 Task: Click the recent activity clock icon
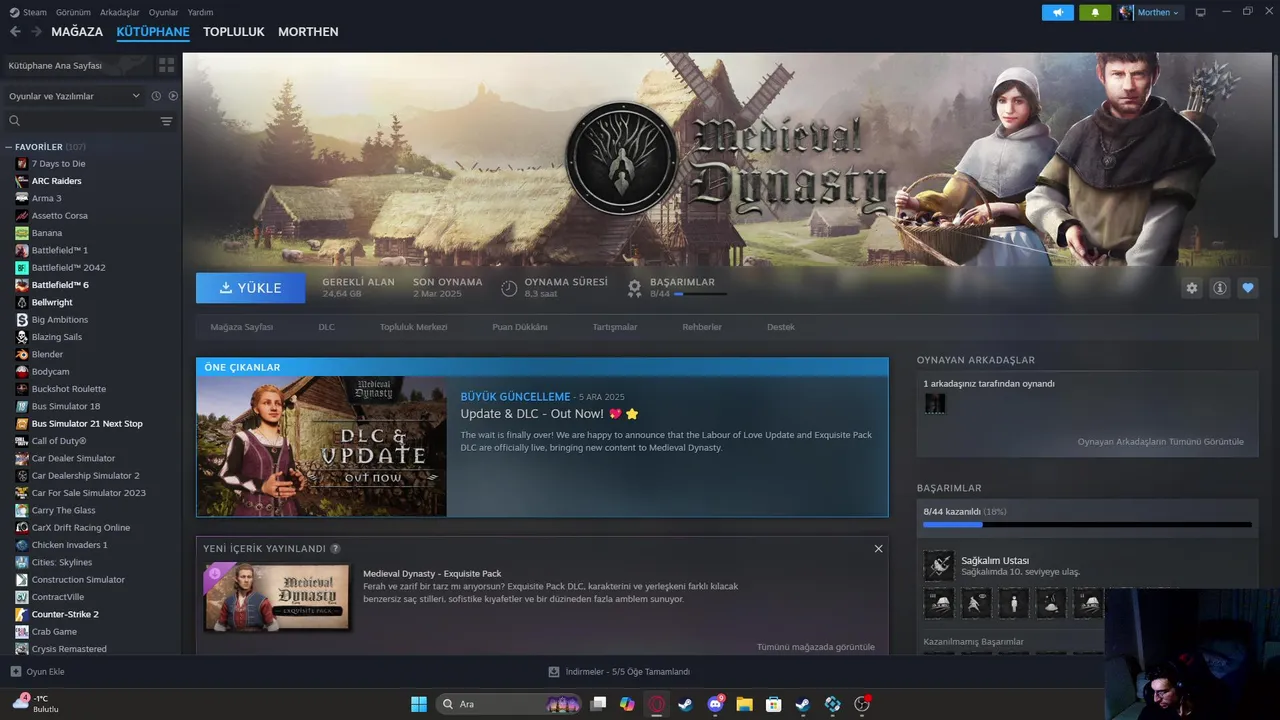tap(156, 96)
